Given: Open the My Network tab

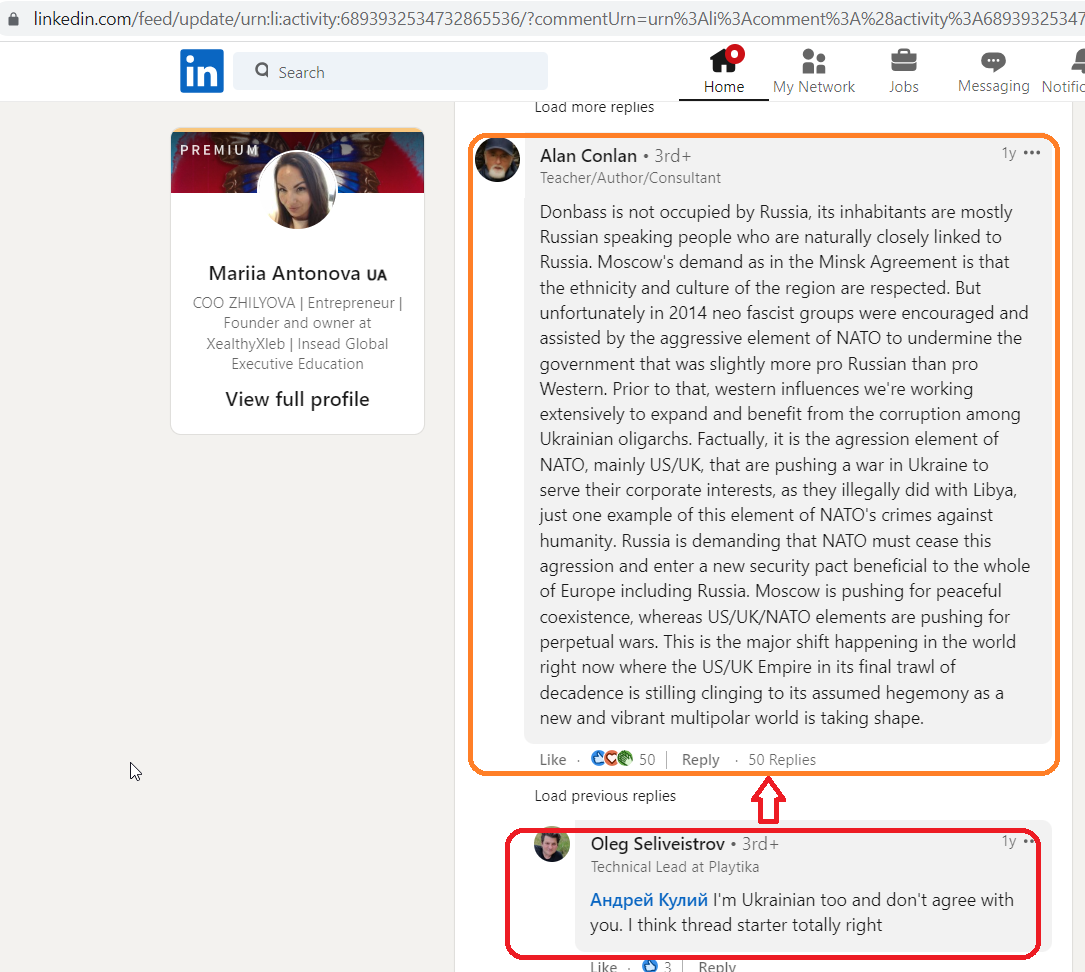Looking at the screenshot, I should coord(814,71).
